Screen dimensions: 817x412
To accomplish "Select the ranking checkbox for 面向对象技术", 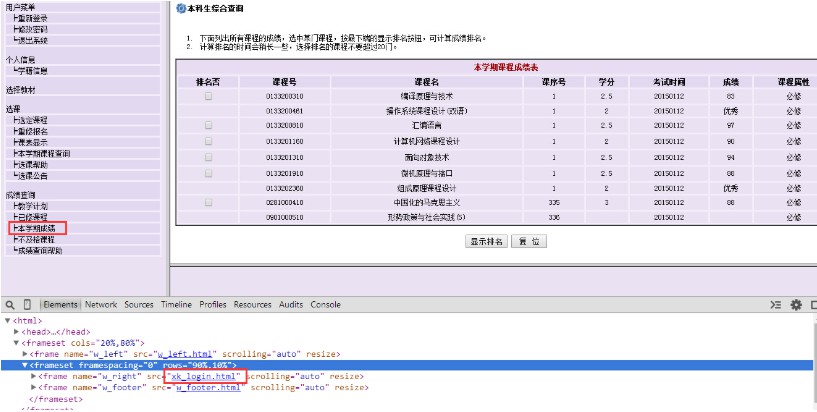I will [208, 157].
